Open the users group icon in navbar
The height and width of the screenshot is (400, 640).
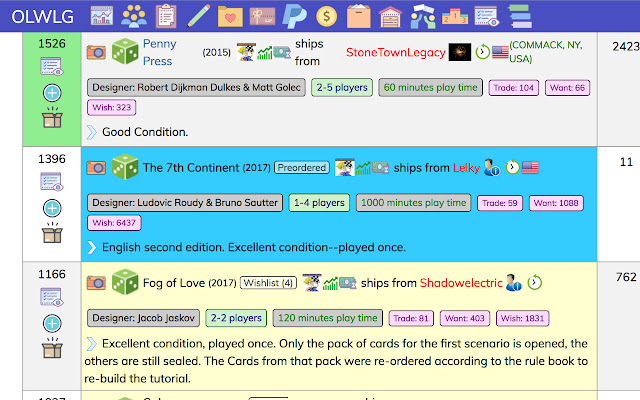[x=134, y=16]
